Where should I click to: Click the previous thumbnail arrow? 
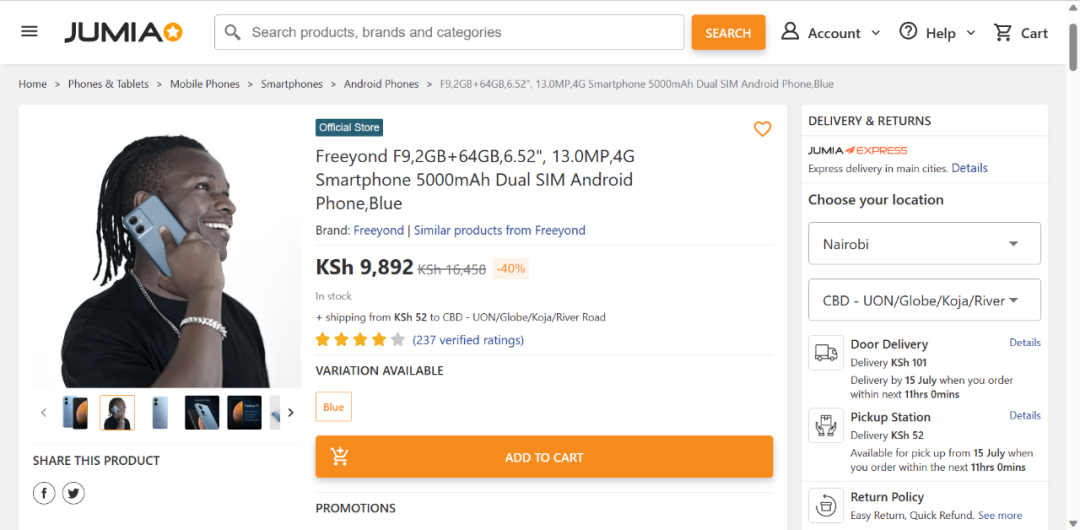coord(43,412)
